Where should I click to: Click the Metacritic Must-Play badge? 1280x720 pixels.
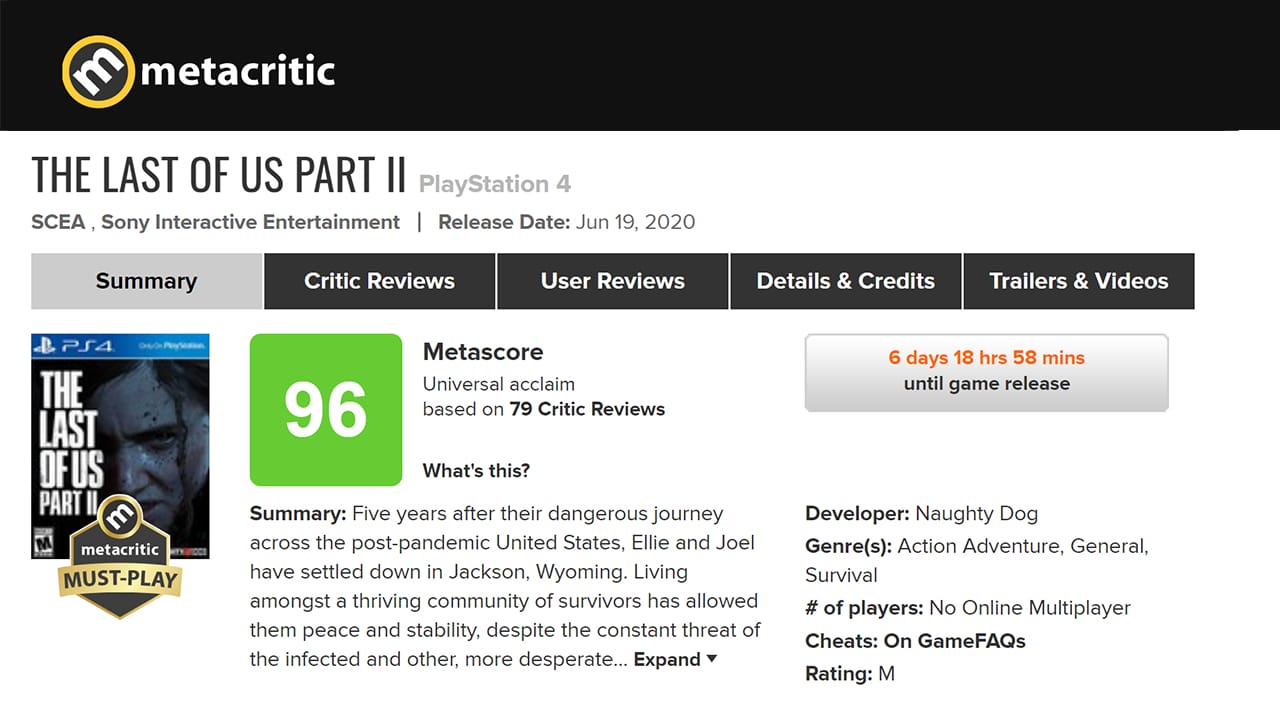(x=120, y=558)
